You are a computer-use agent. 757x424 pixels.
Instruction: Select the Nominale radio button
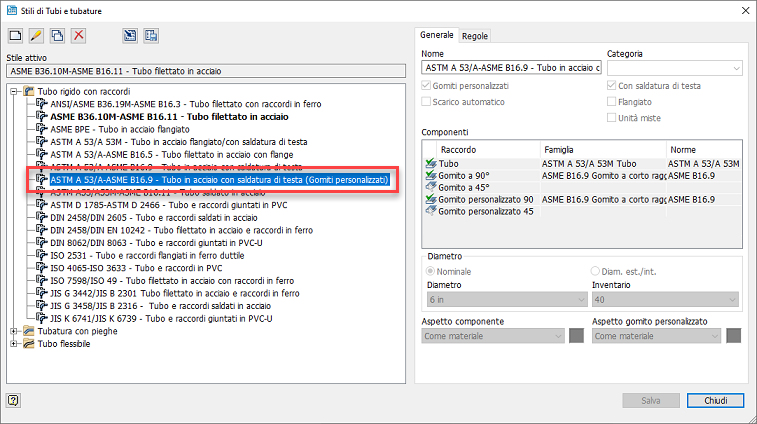pyautogui.click(x=430, y=271)
